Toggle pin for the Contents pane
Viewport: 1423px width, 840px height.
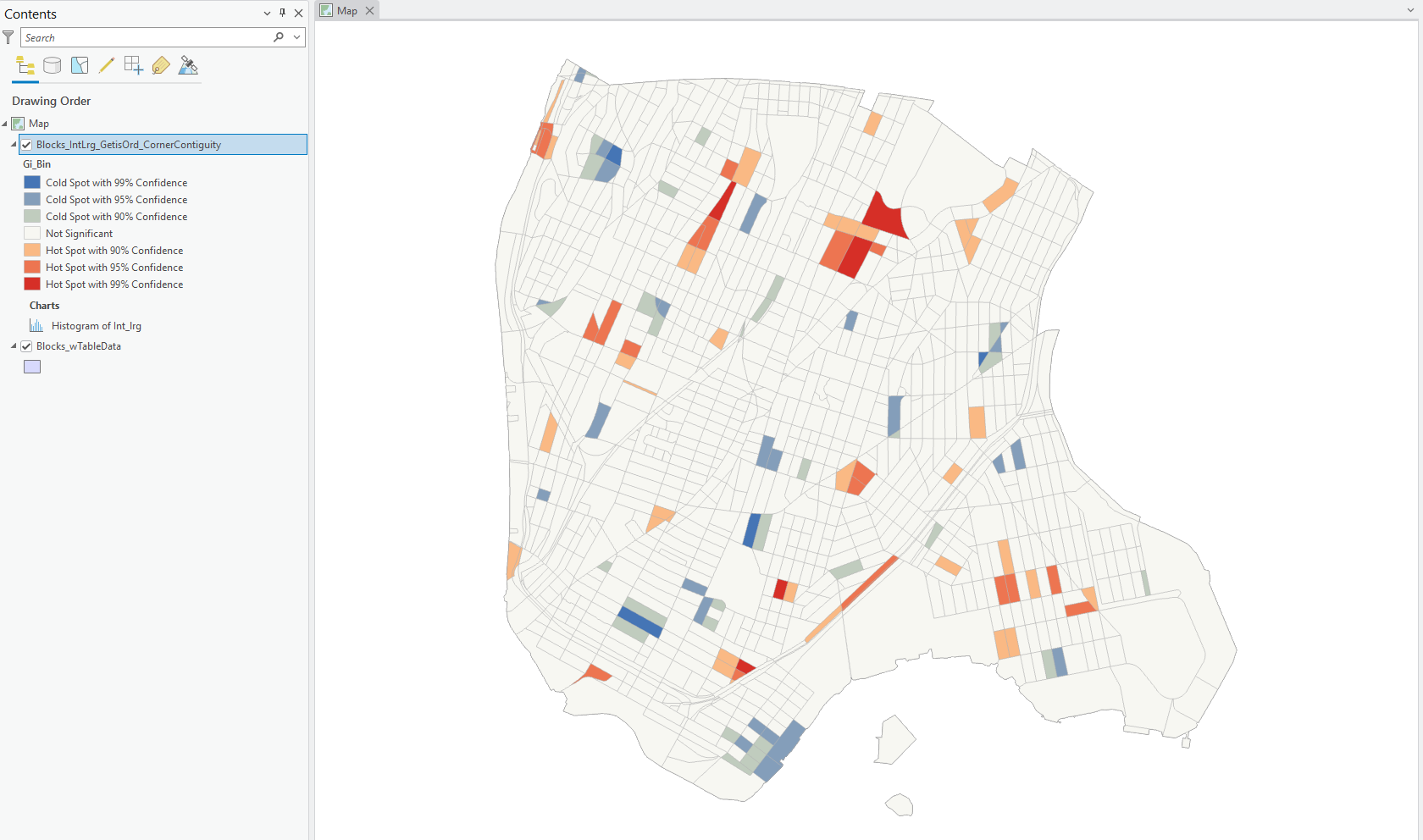pos(282,13)
